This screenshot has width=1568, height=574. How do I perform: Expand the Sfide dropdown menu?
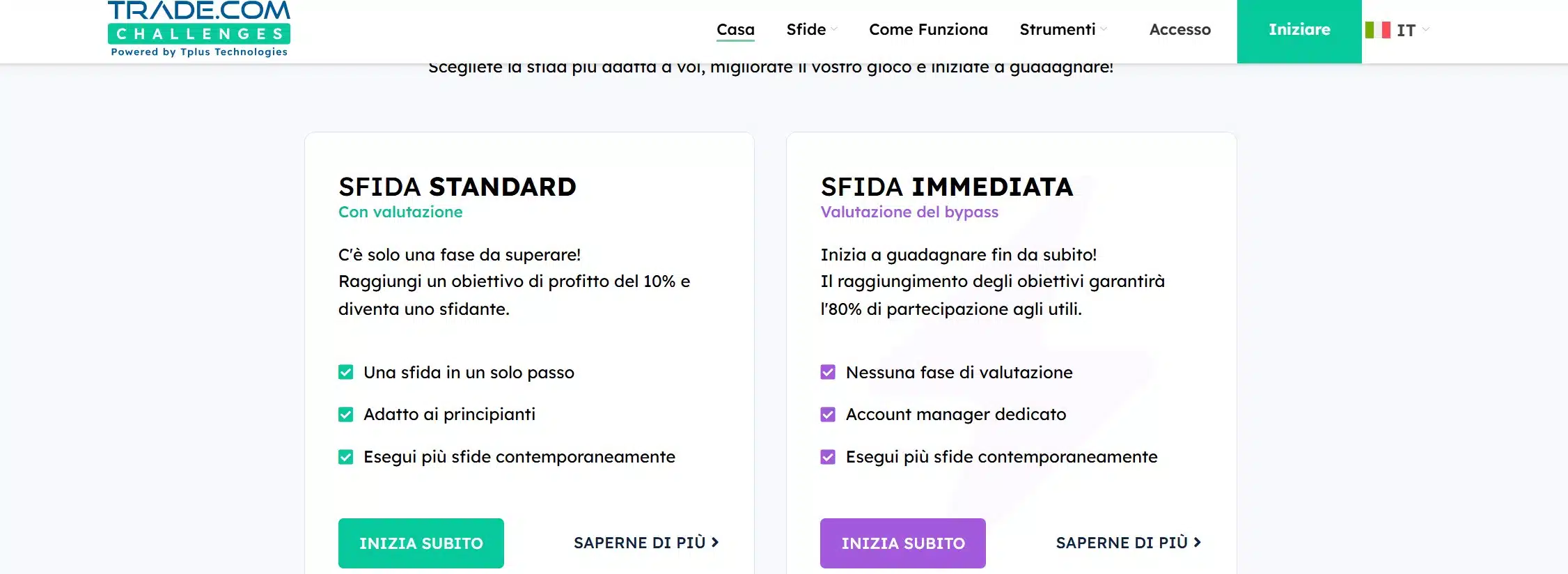pyautogui.click(x=812, y=29)
